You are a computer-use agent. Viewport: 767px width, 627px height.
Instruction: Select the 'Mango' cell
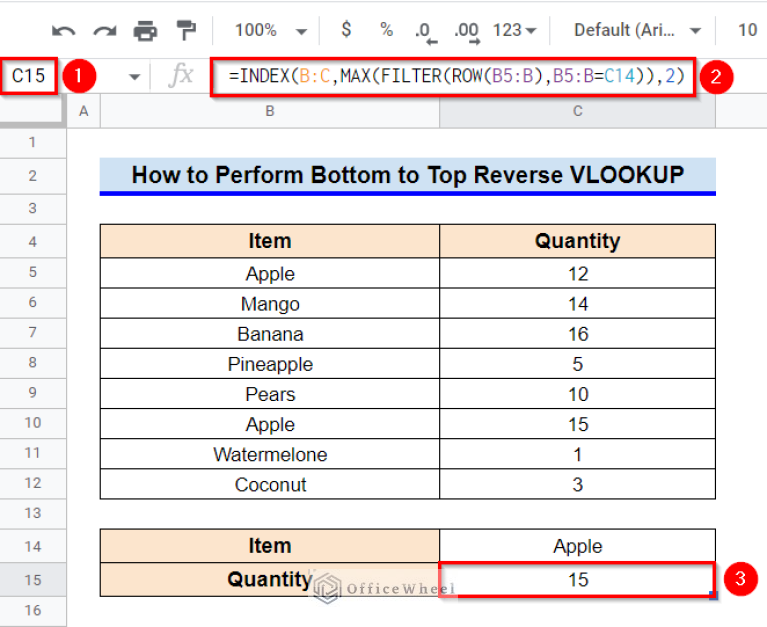pyautogui.click(x=270, y=304)
